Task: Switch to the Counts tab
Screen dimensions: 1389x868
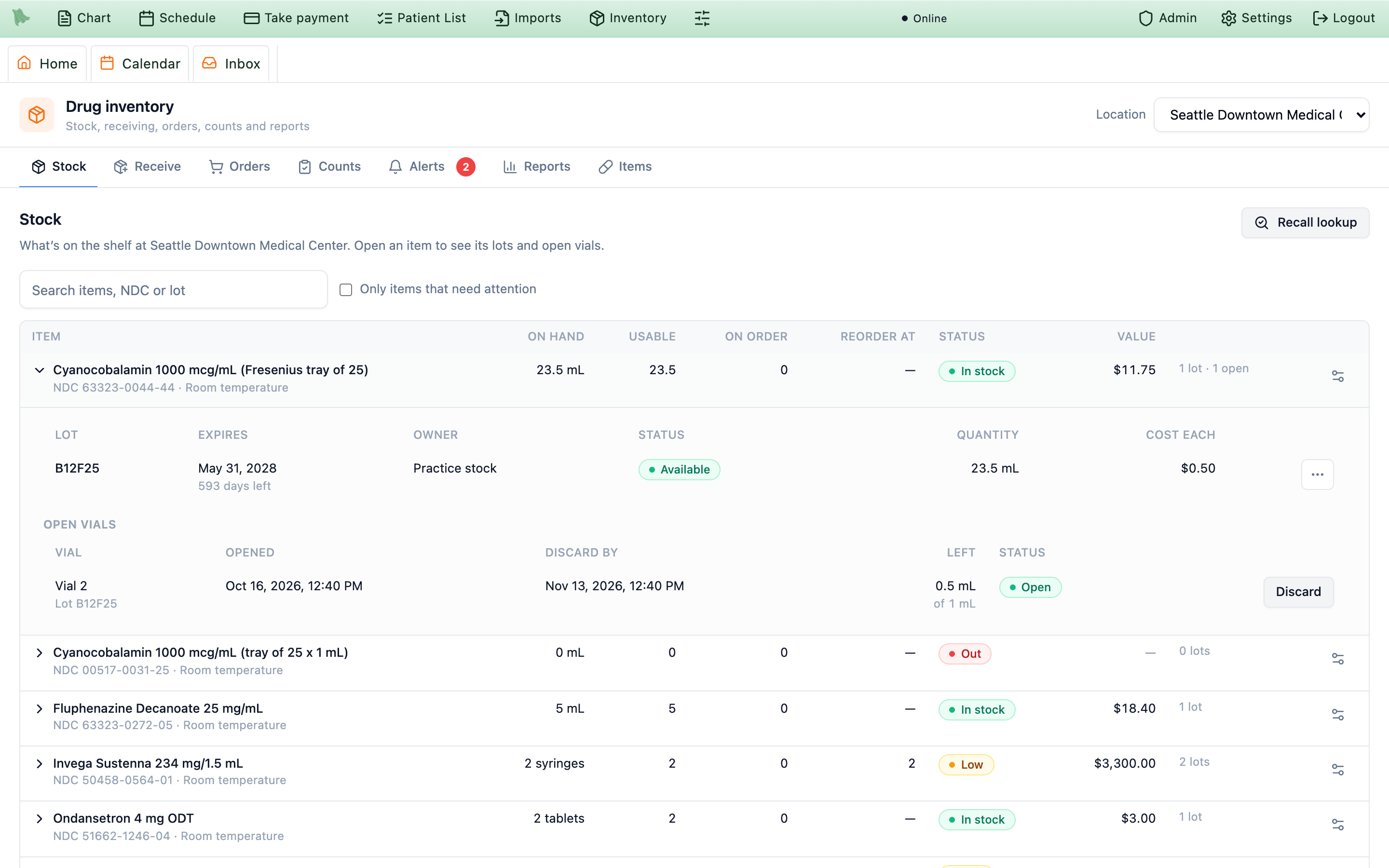Action: pos(329,166)
